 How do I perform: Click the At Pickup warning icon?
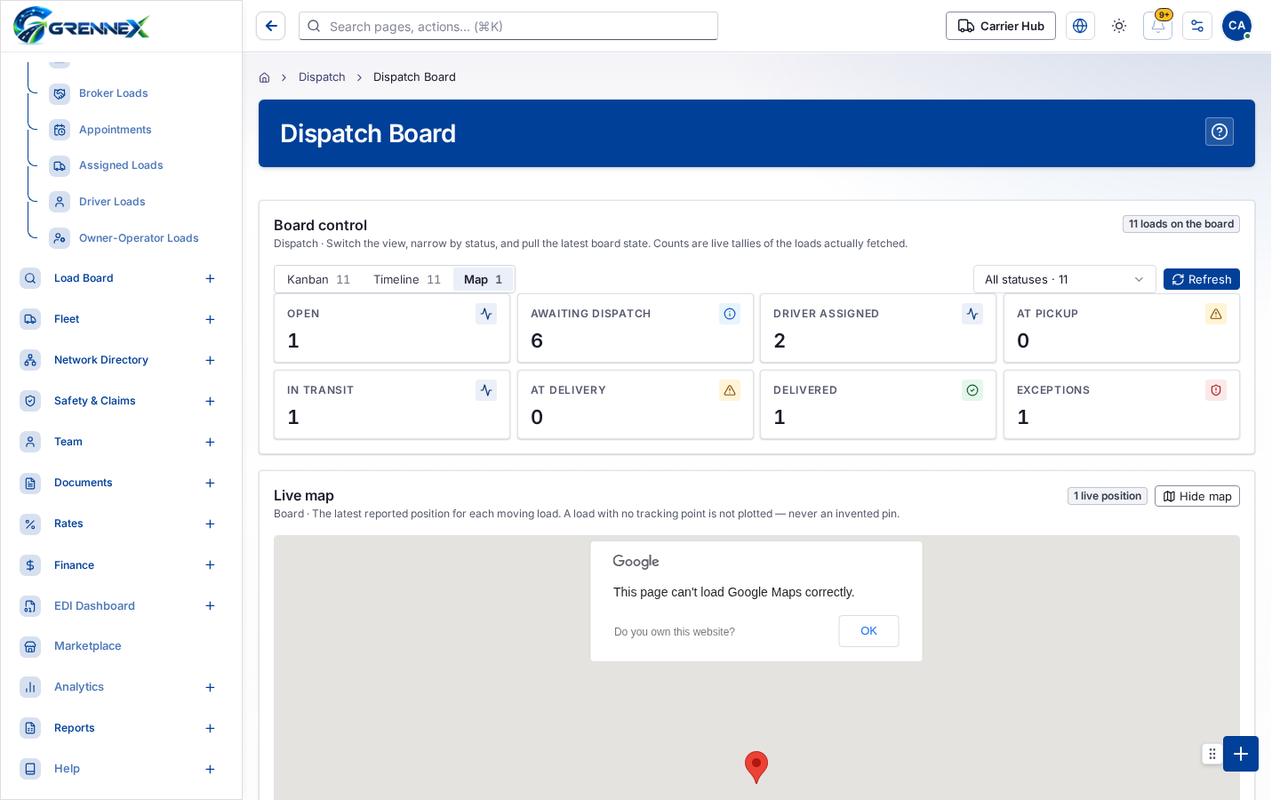click(x=1216, y=314)
